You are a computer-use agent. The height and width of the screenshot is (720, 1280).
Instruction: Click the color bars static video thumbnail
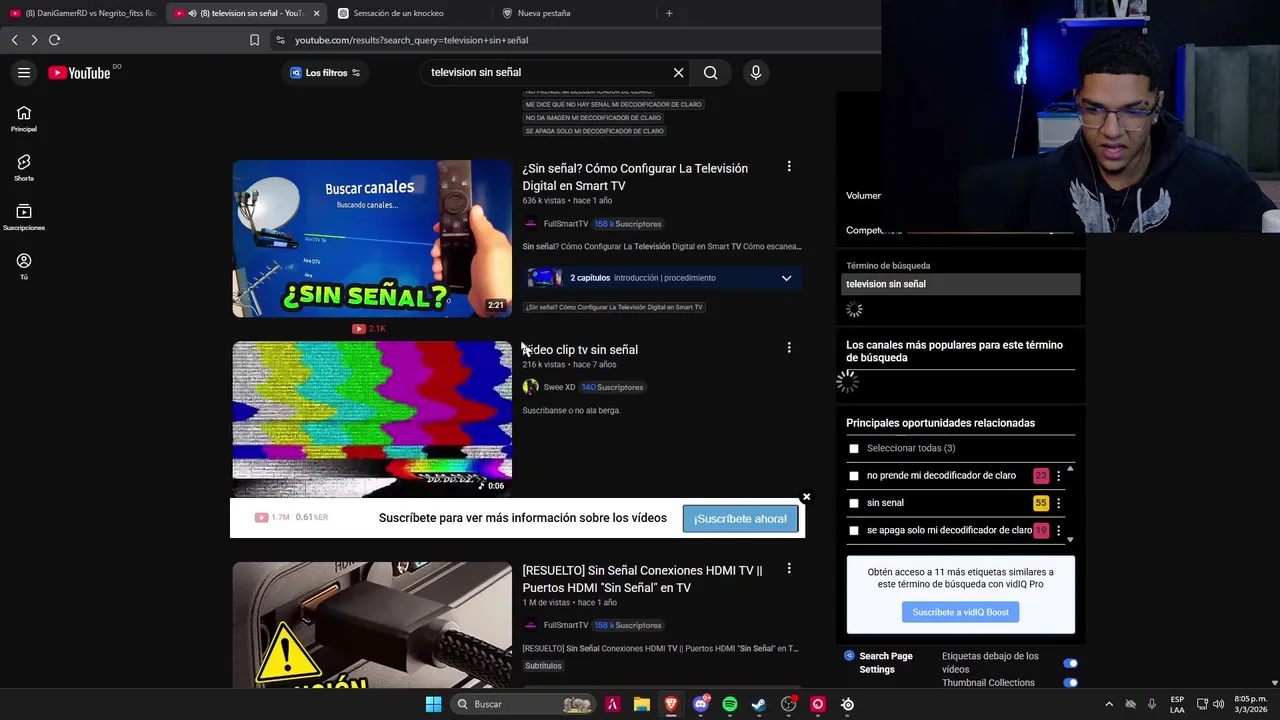pos(372,418)
